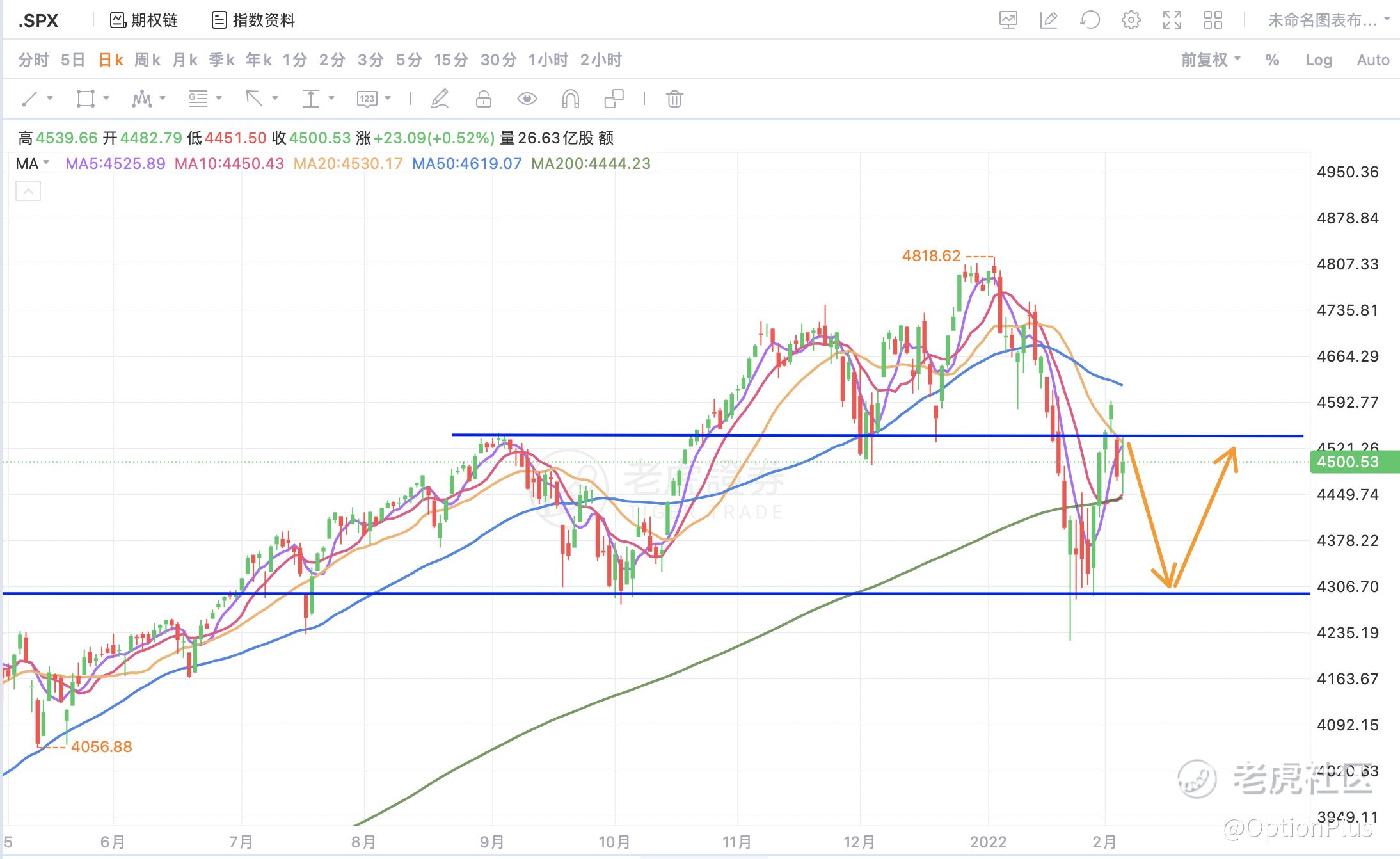The image size is (1400, 859).
Task: Open chart settings gear icon
Action: pos(1131,20)
